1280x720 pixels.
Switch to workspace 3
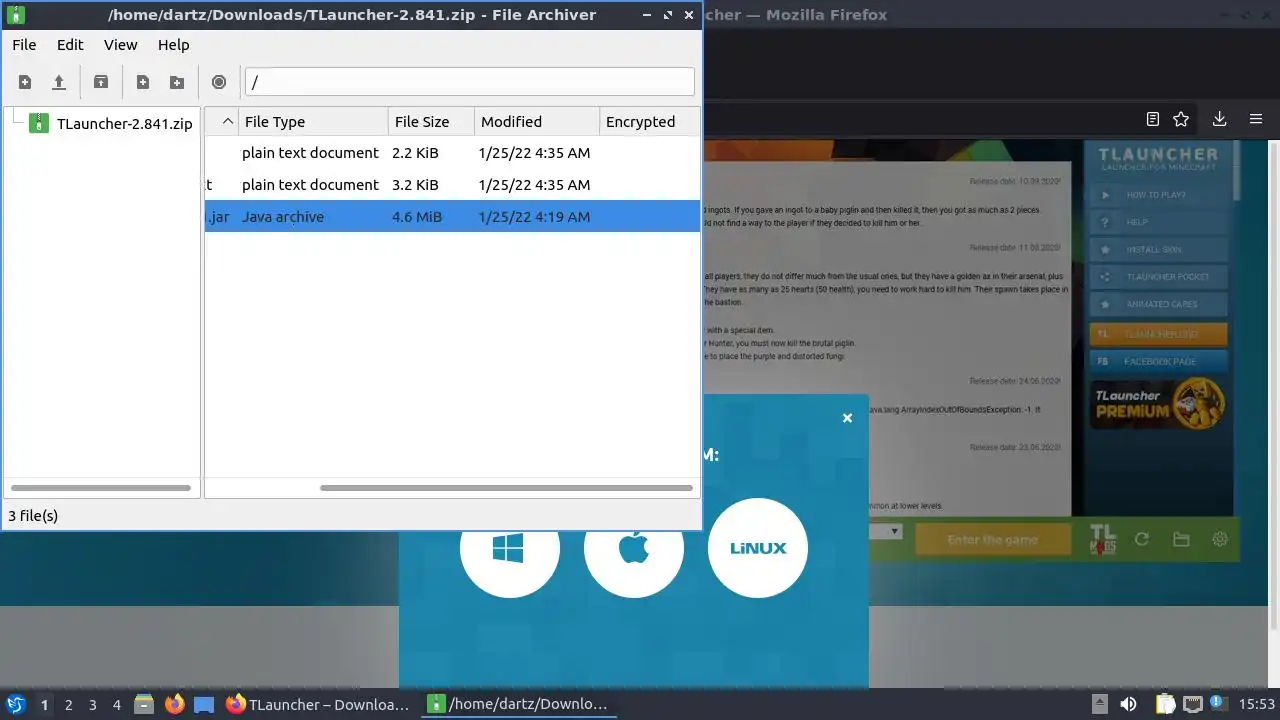92,705
